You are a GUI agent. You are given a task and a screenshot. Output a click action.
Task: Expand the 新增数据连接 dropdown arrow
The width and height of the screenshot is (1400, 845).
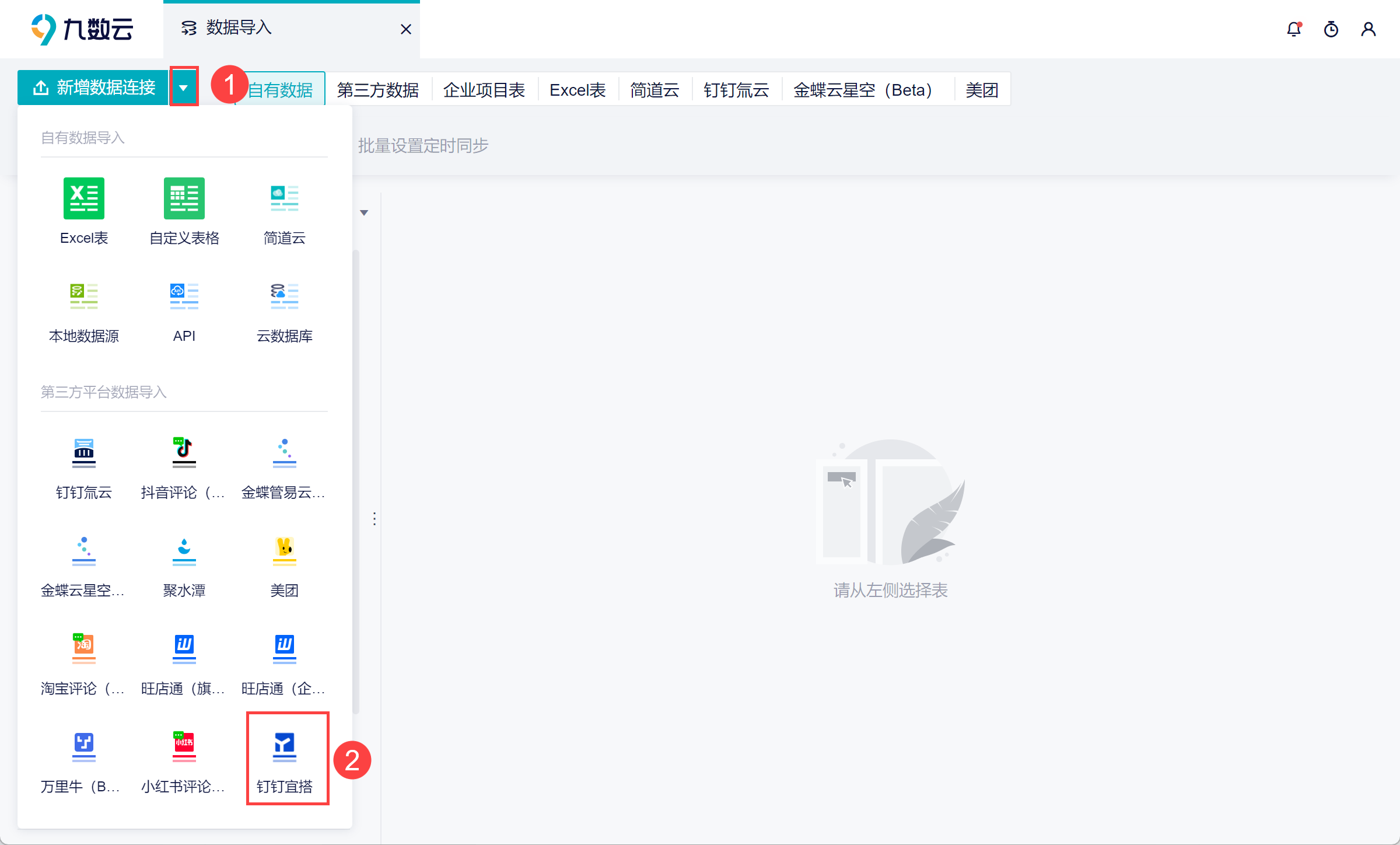coord(183,88)
